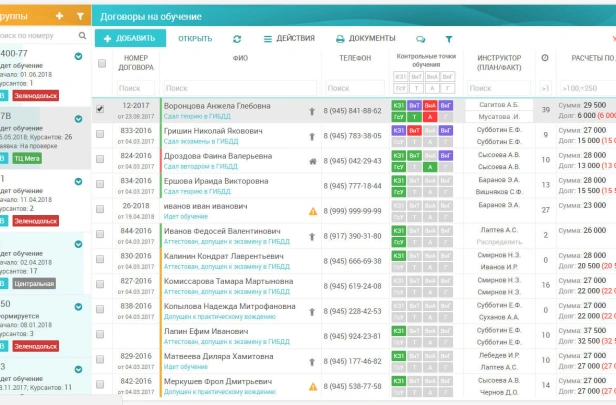Click the table filter funnel icon
The height and width of the screenshot is (405, 616).
[x=449, y=38]
